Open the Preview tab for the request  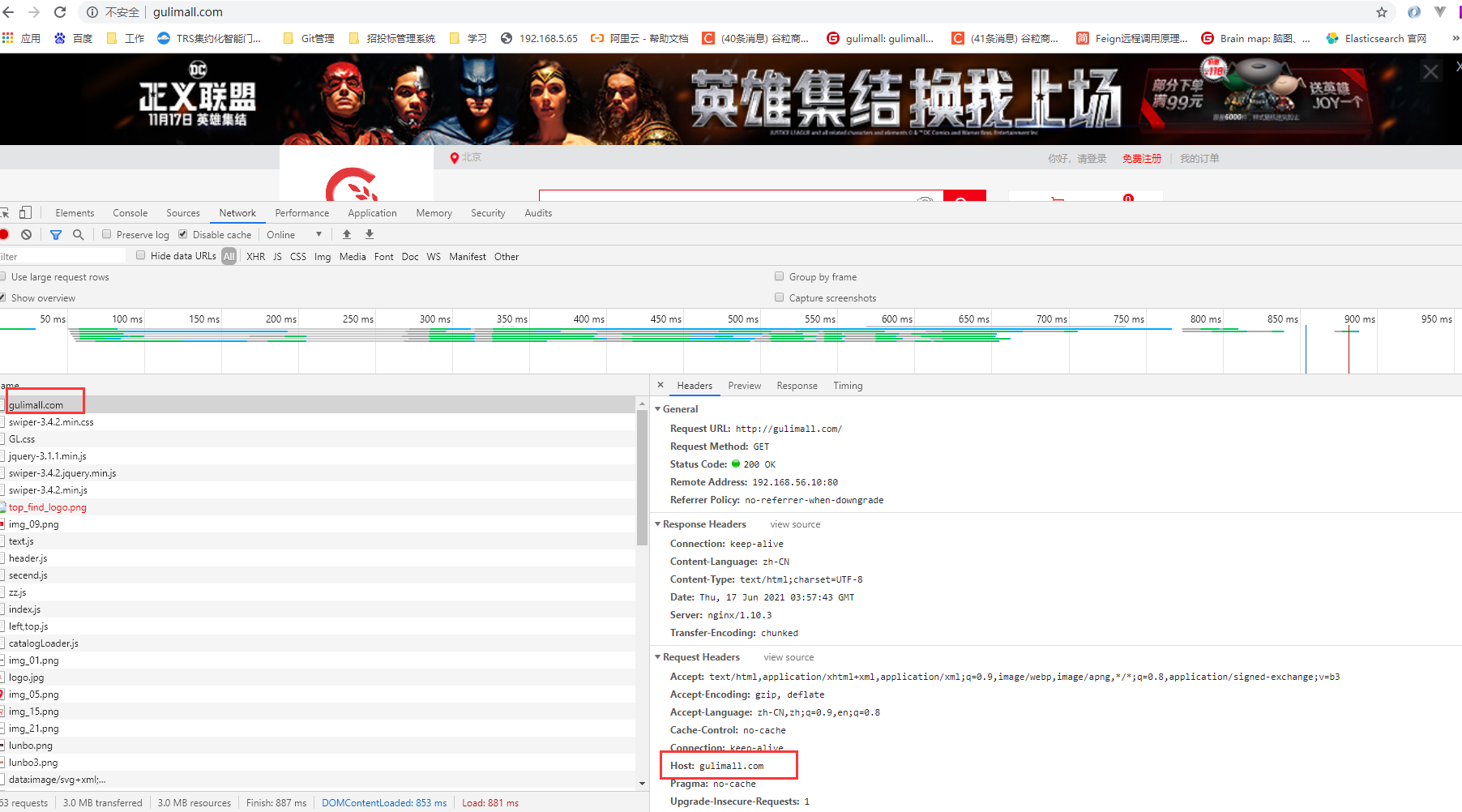tap(744, 386)
